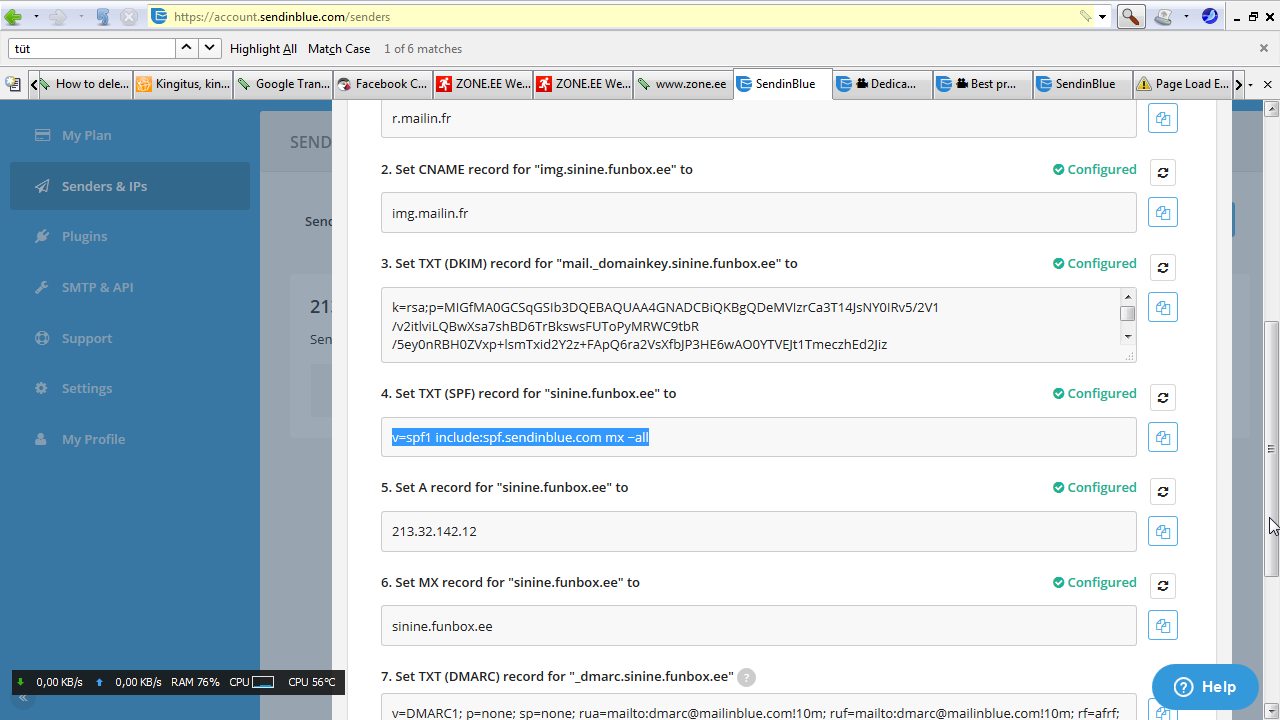Open the Help chat button
Image resolution: width=1280 pixels, height=720 pixels.
(x=1205, y=687)
